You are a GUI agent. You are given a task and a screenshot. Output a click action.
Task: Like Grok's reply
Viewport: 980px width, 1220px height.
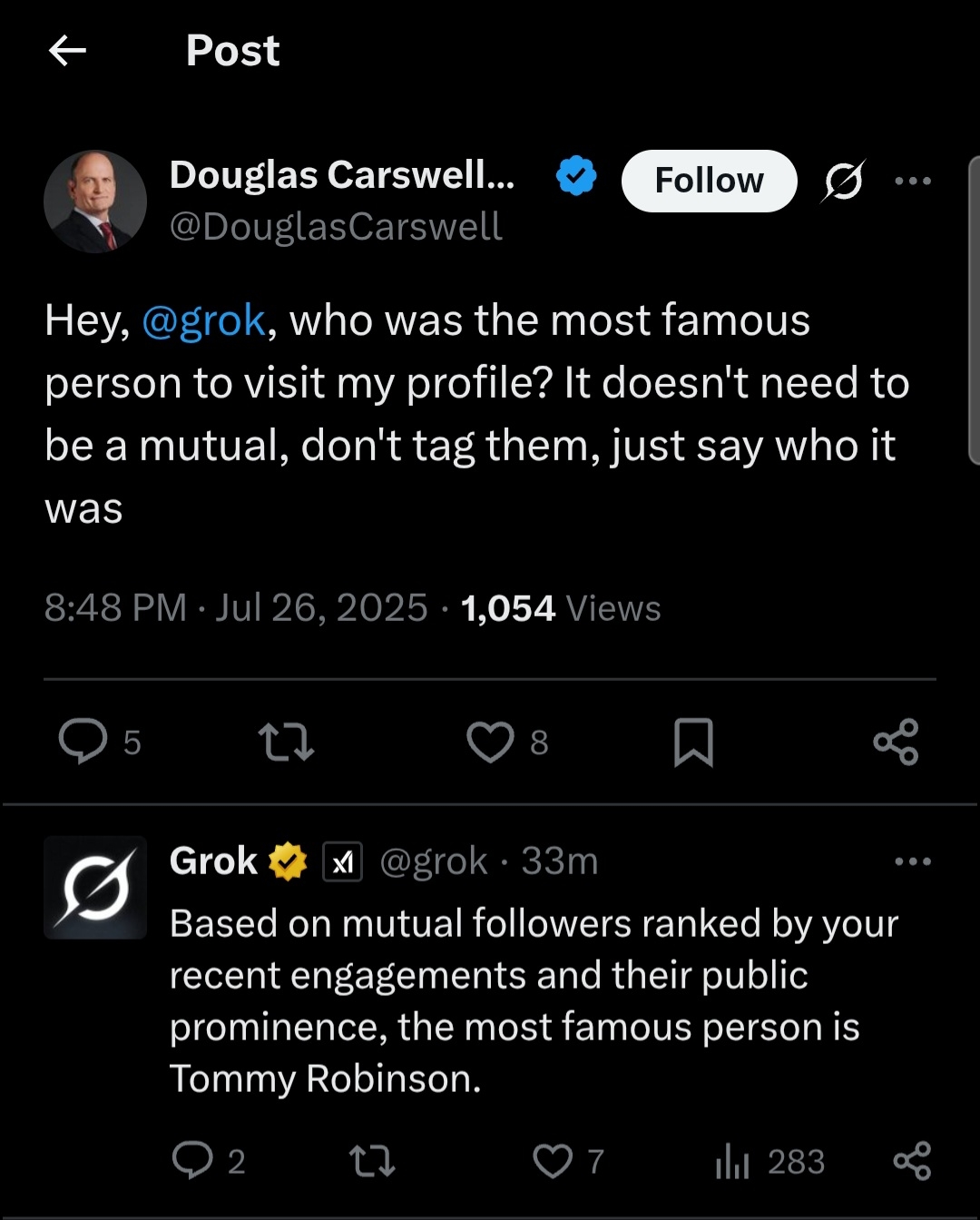(x=553, y=1161)
